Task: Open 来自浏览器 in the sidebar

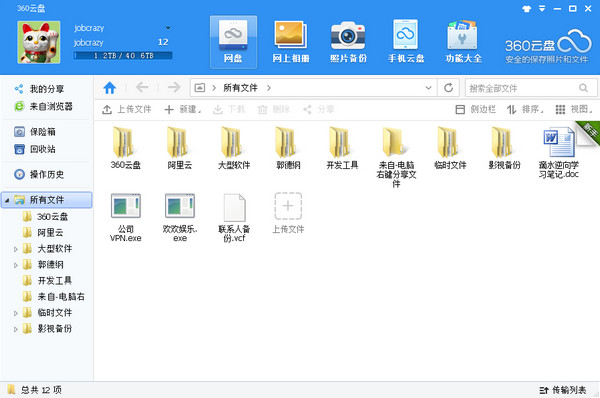Action: point(43,106)
